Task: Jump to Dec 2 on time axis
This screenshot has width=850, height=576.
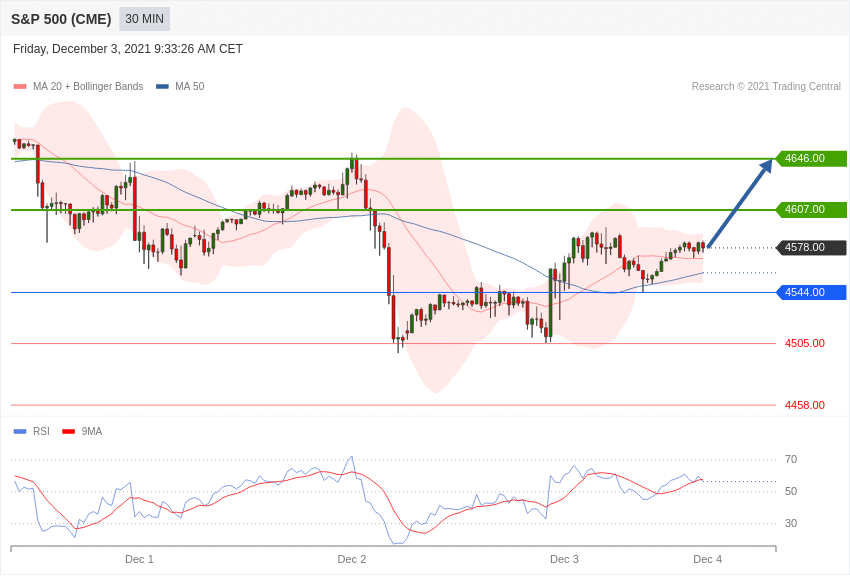Action: [x=352, y=559]
